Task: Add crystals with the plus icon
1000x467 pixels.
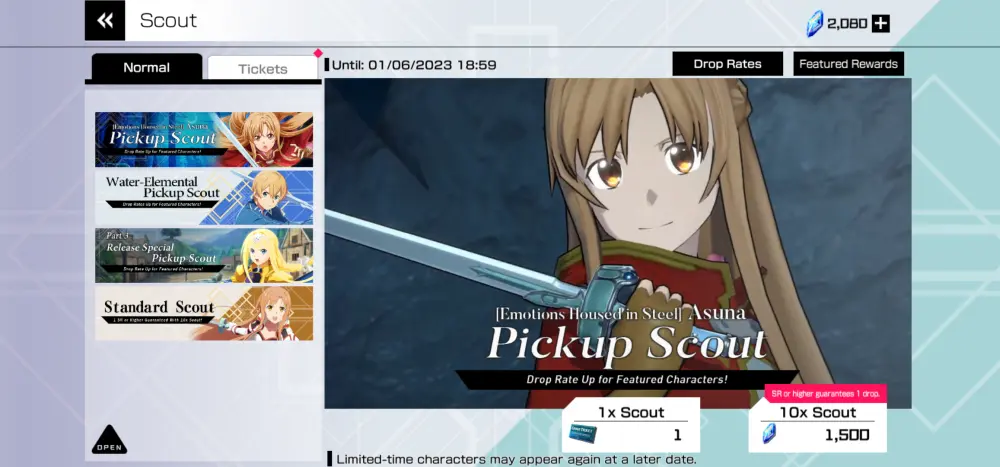Action: click(x=881, y=24)
